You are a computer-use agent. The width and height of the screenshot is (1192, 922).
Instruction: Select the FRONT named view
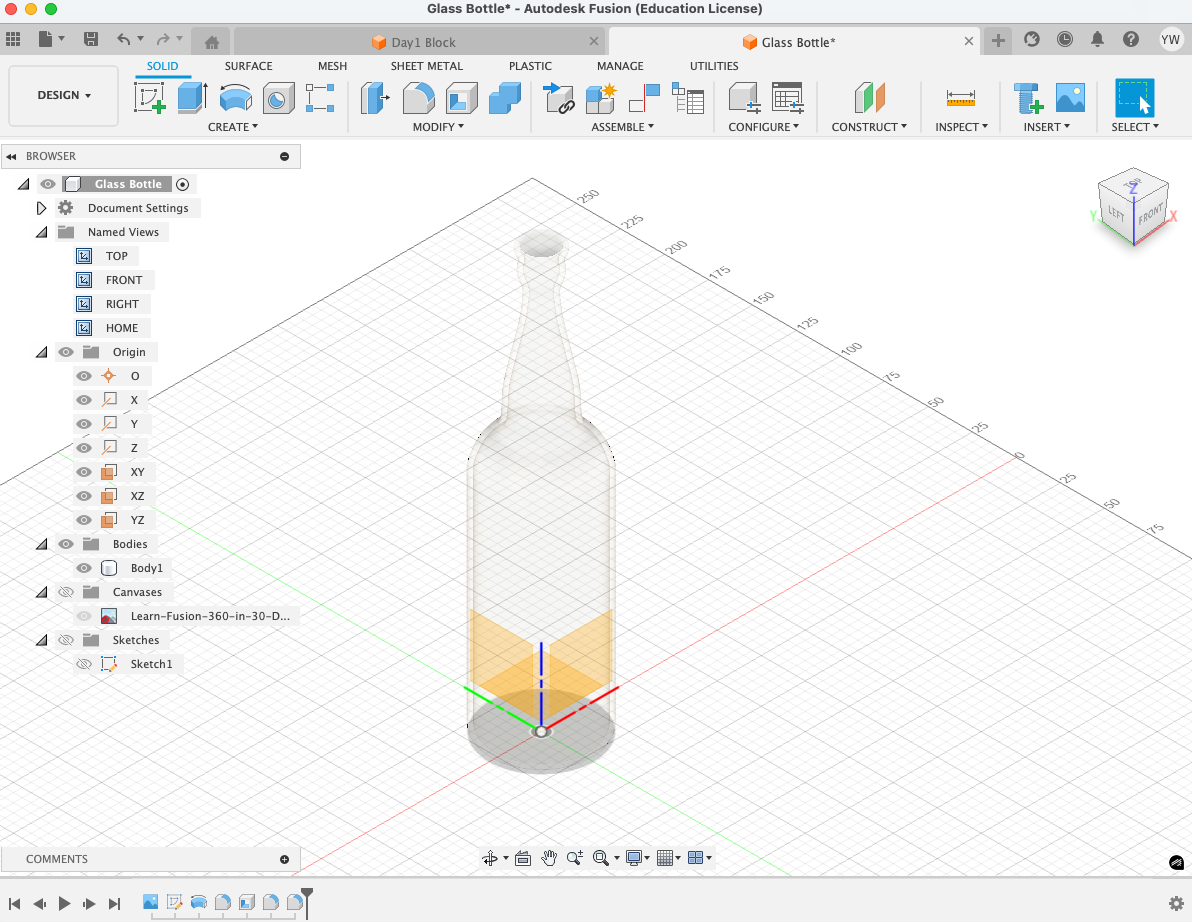(x=124, y=280)
